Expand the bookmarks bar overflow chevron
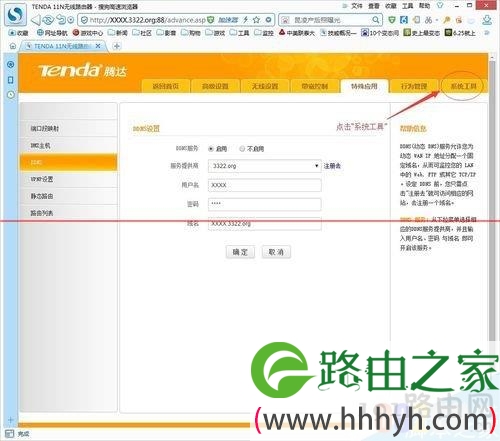The width and height of the screenshot is (500, 441). [x=487, y=33]
